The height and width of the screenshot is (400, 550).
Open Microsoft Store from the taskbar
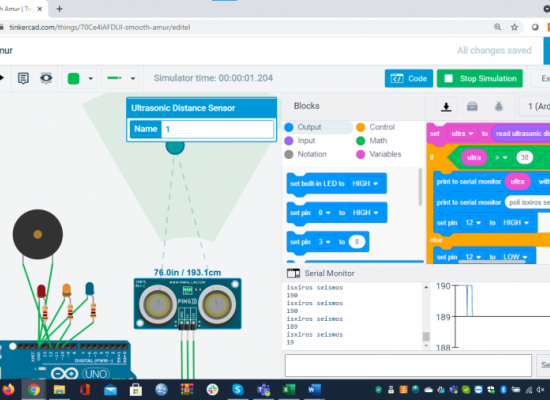click(x=136, y=390)
